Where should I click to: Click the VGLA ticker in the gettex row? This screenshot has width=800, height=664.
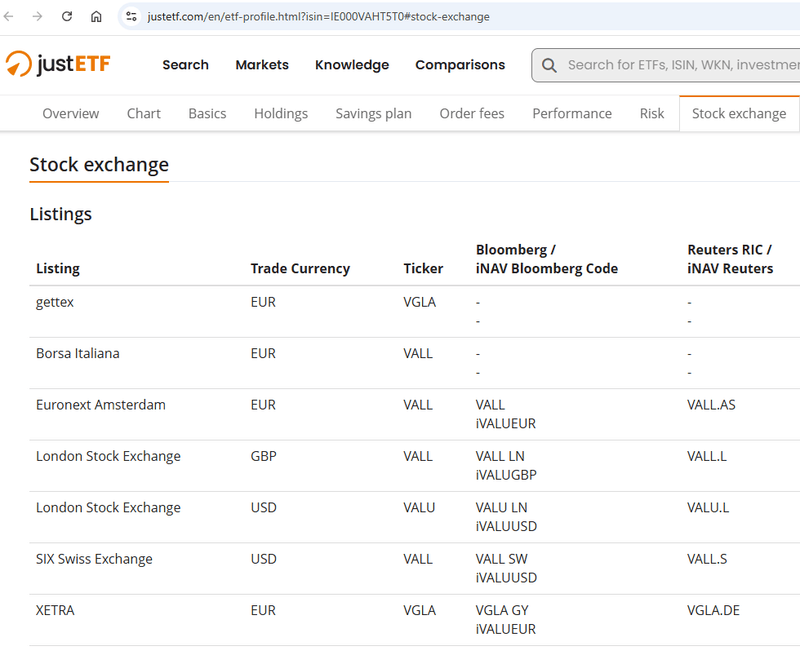419,302
